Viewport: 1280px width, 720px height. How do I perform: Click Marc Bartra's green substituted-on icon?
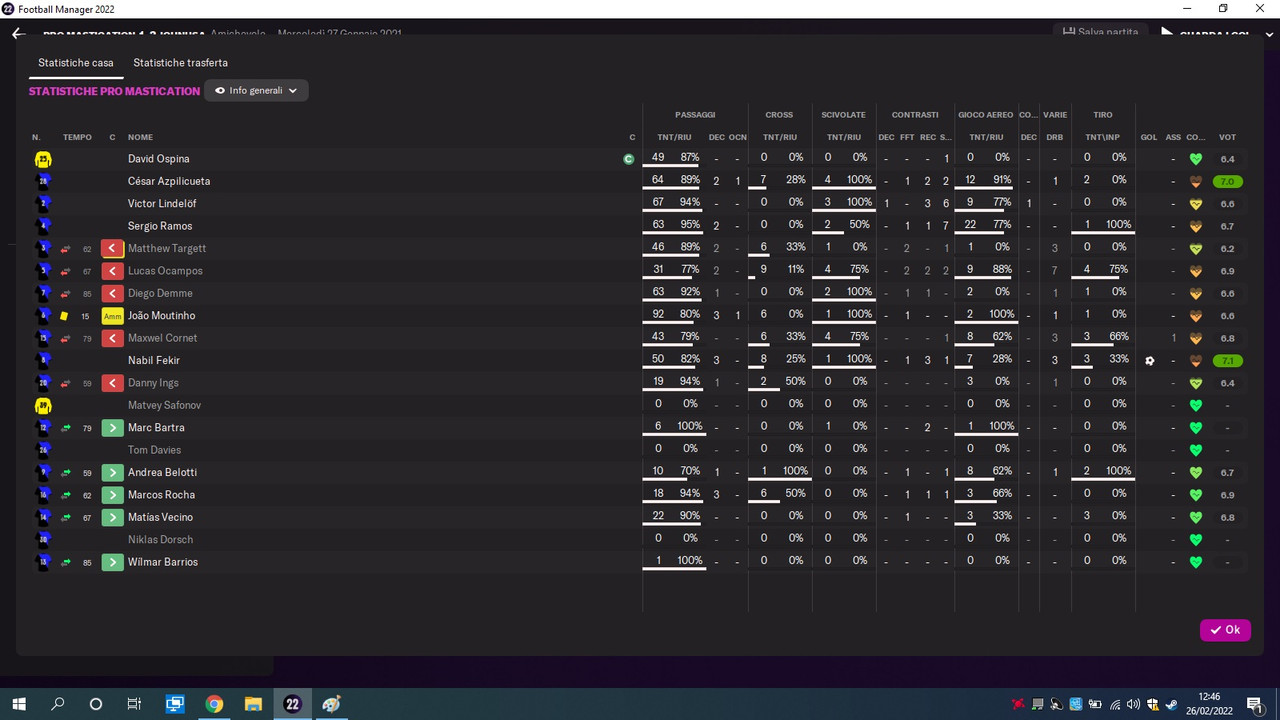pos(112,428)
